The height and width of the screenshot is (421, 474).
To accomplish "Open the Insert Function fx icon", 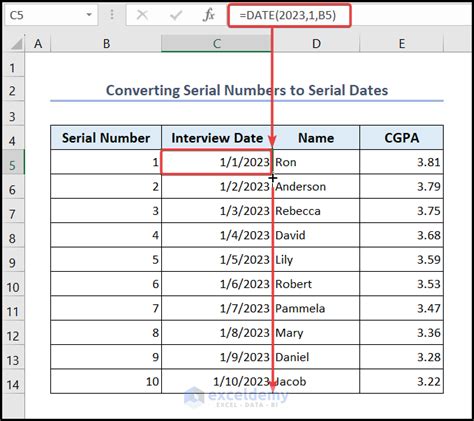I will pos(209,15).
